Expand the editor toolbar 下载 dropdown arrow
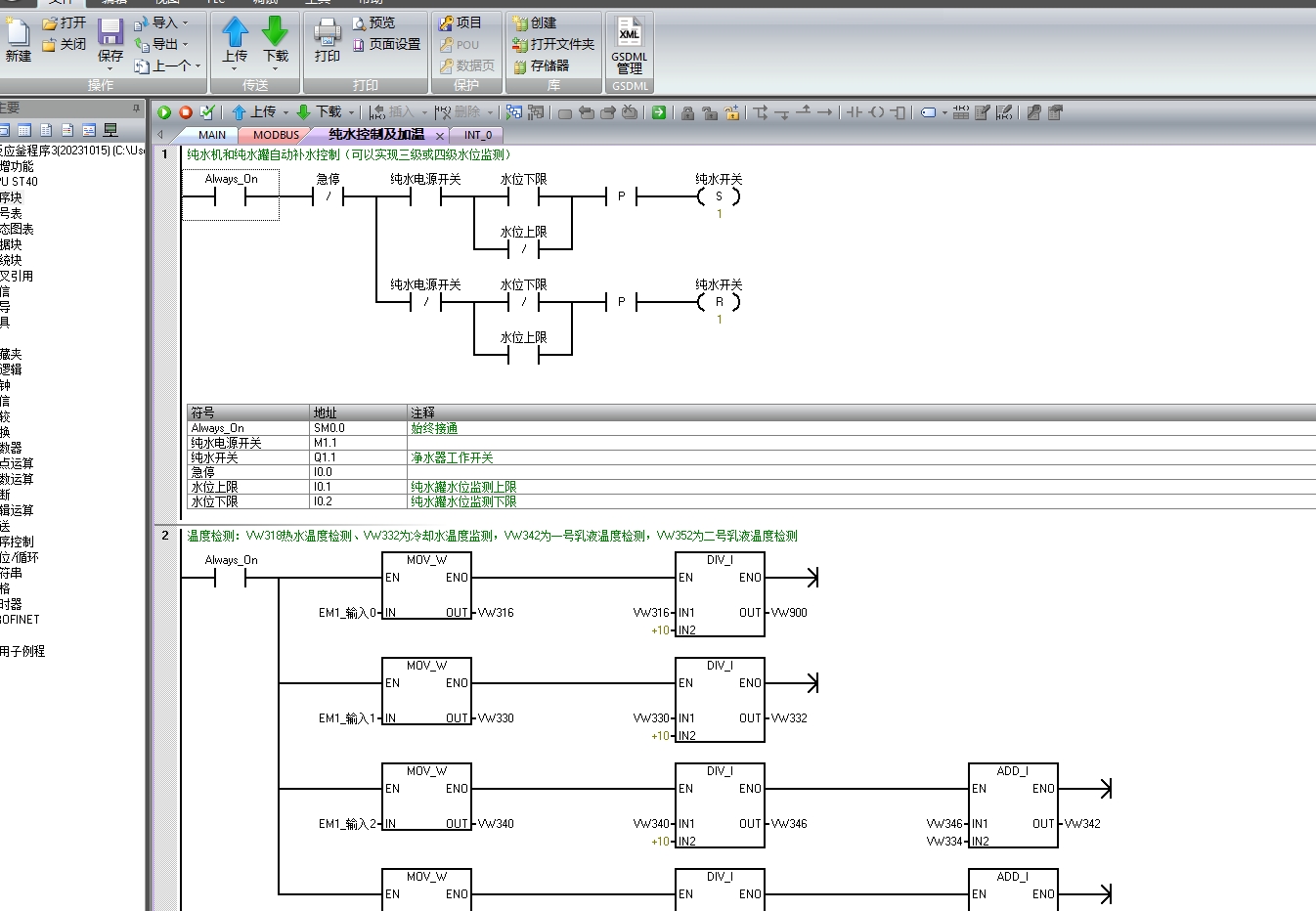 coord(351,112)
